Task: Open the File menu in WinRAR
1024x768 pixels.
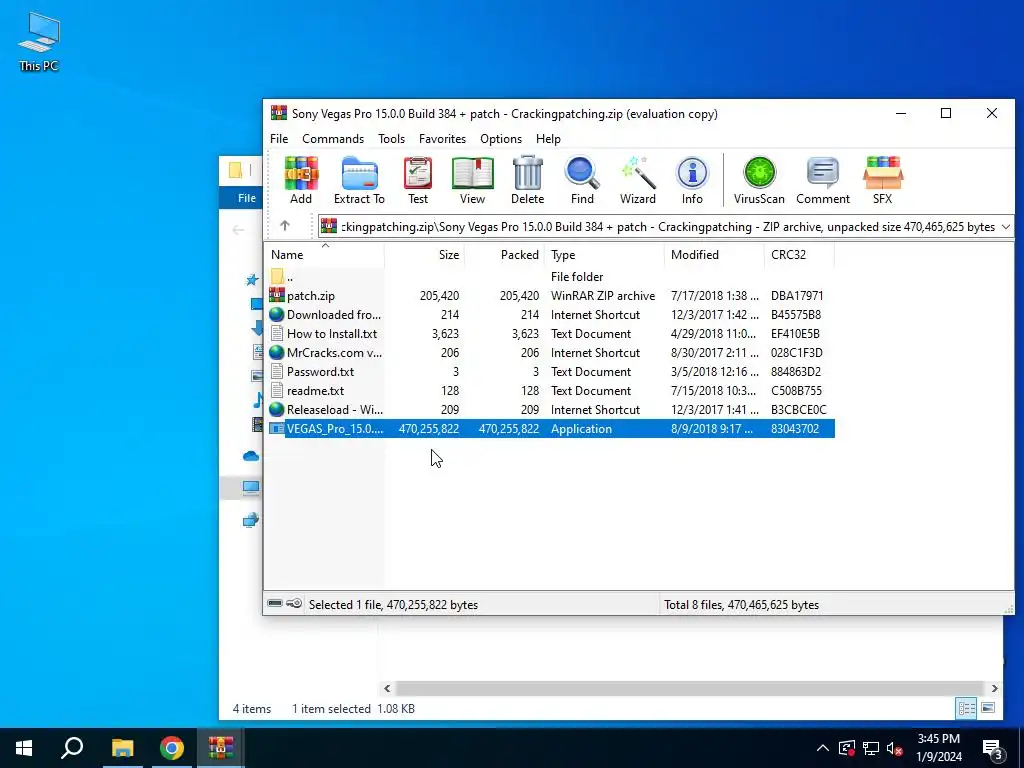Action: pos(279,138)
